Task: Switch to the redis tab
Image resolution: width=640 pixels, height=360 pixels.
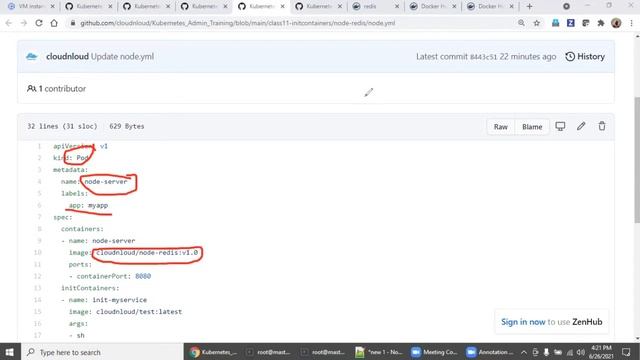Action: [x=371, y=7]
